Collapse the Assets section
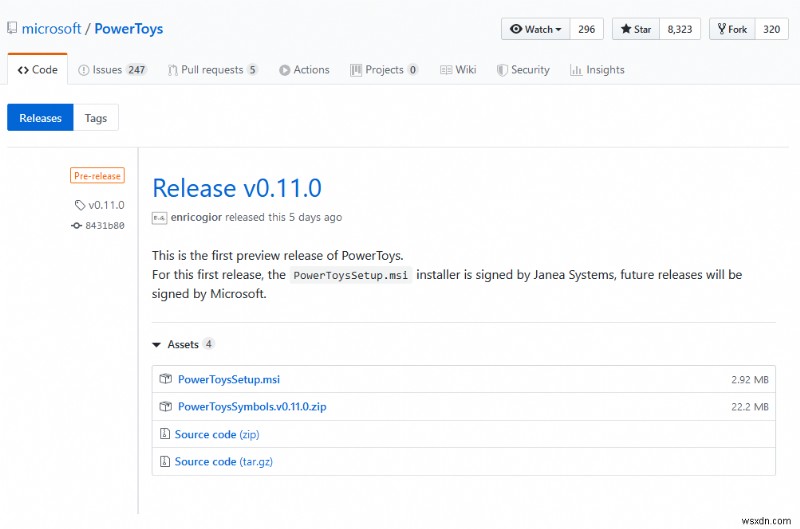Image resolution: width=800 pixels, height=529 pixels. click(x=157, y=344)
